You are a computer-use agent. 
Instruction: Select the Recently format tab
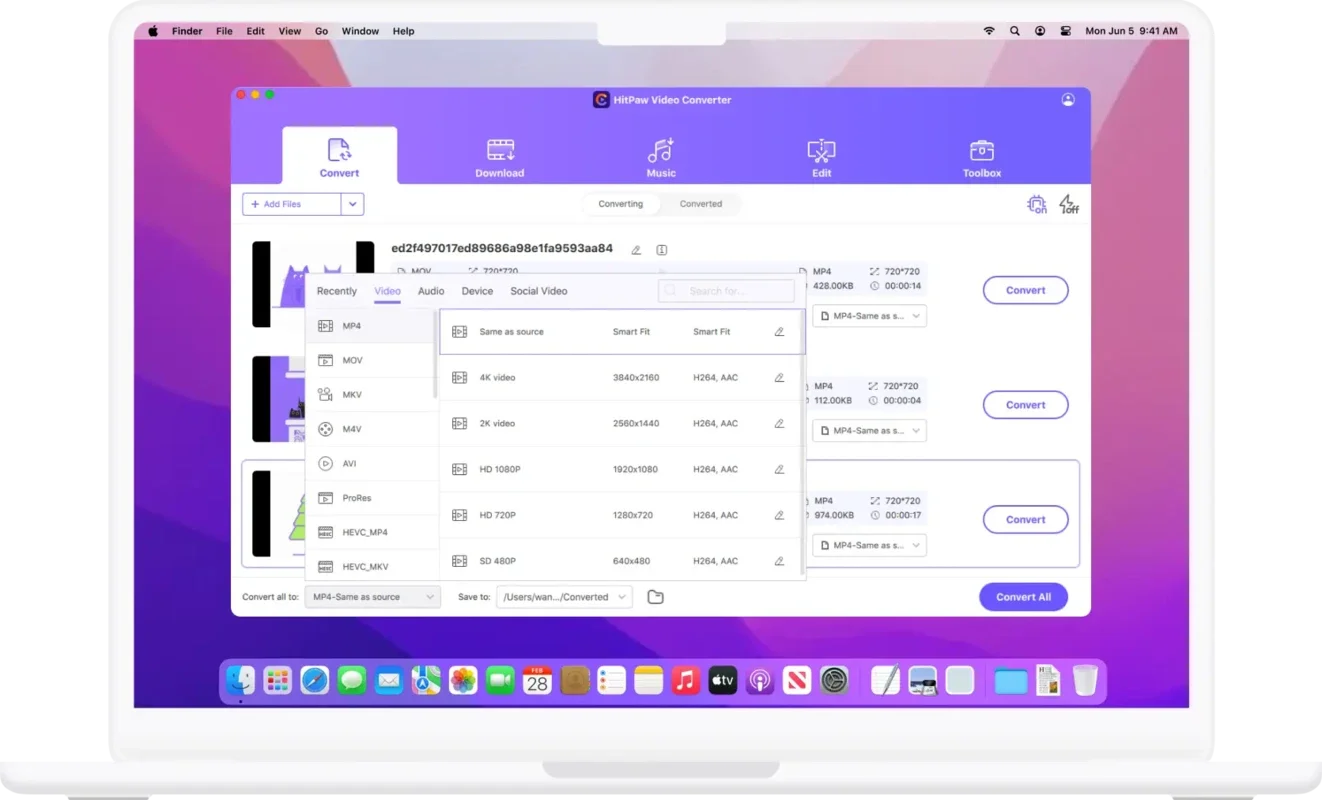point(337,291)
